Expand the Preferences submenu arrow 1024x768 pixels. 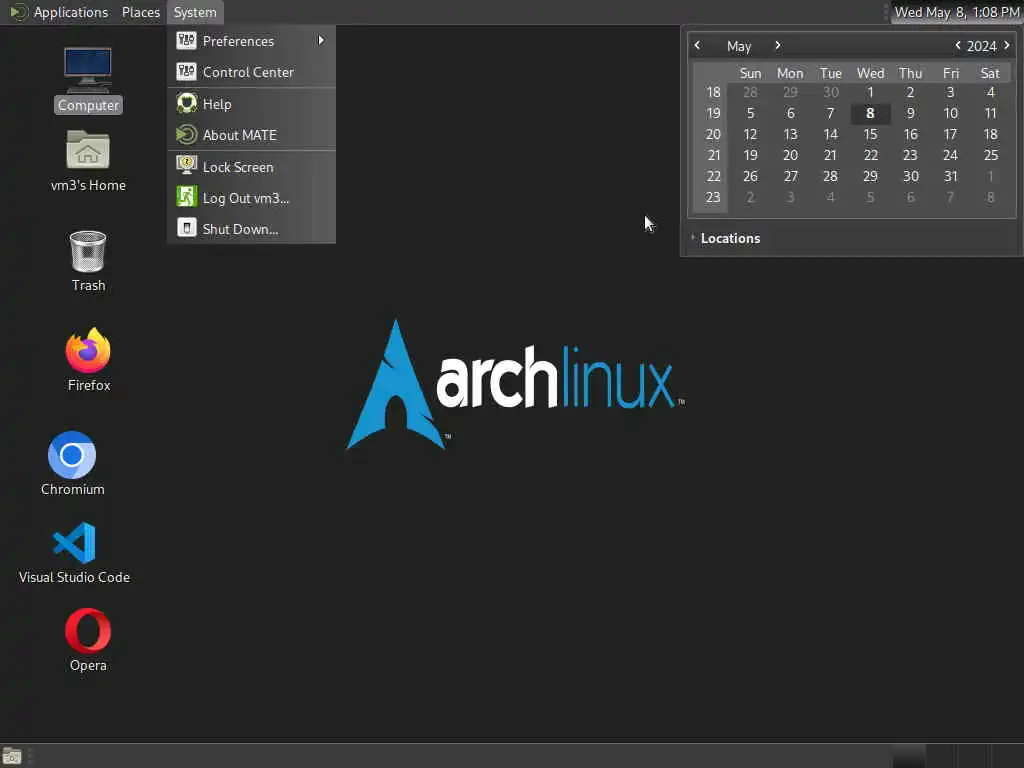(x=321, y=40)
